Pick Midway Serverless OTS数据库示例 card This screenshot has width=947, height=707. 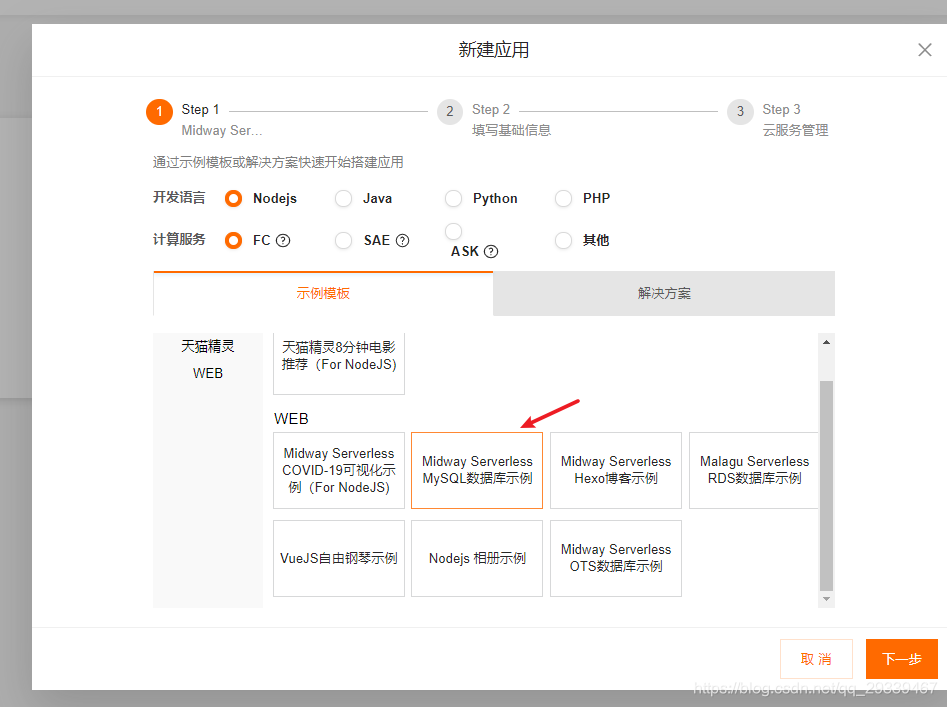[616, 558]
